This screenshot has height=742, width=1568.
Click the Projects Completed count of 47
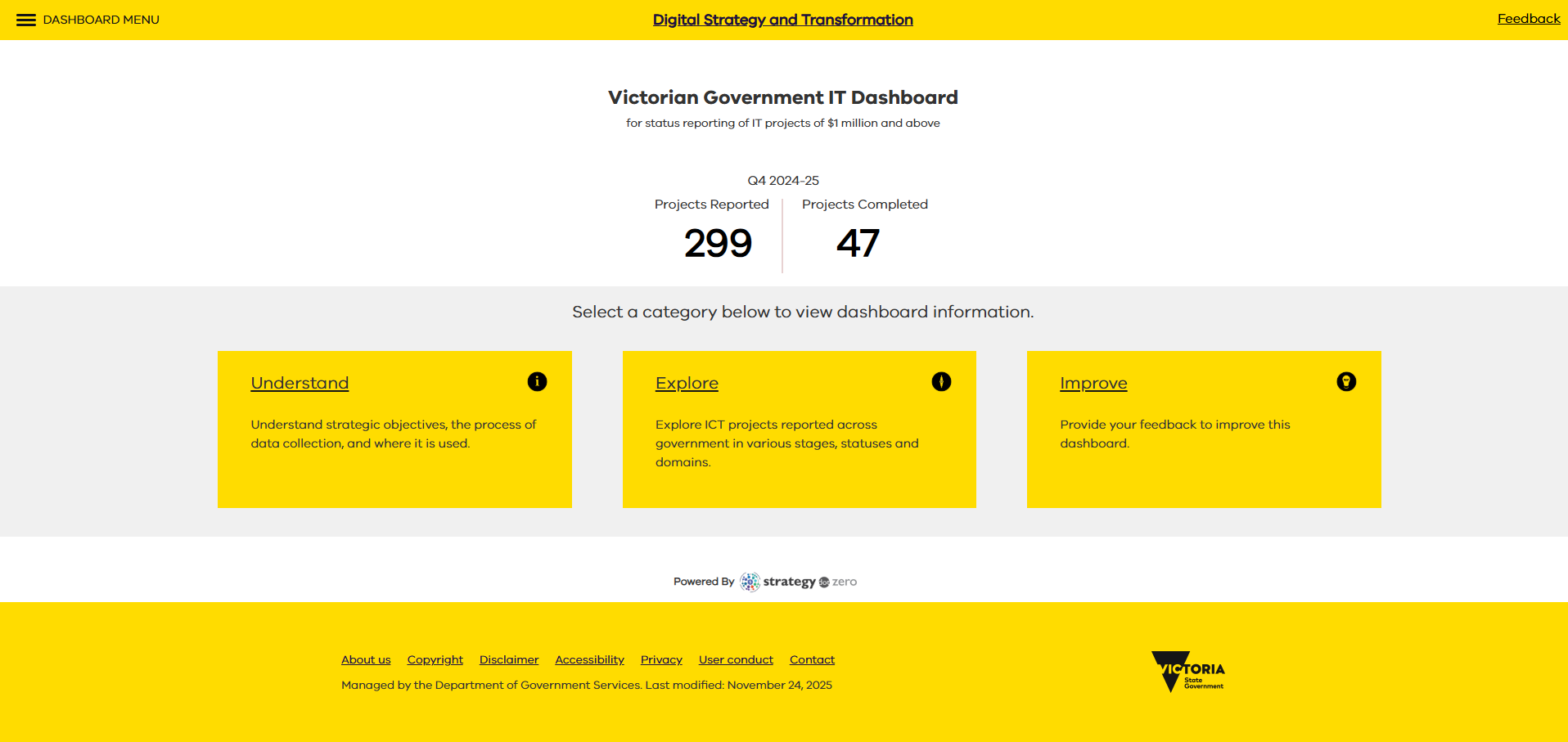858,242
